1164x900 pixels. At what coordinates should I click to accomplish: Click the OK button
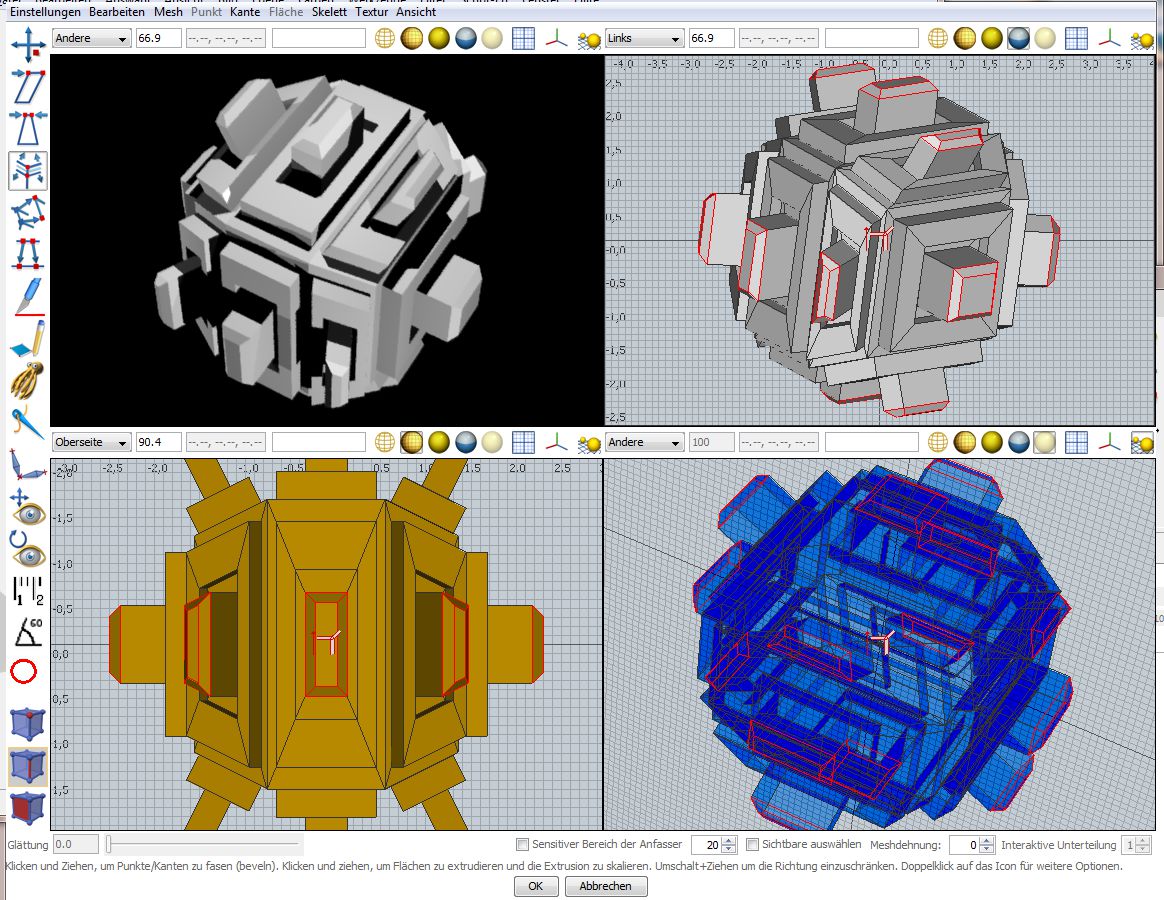tap(535, 886)
